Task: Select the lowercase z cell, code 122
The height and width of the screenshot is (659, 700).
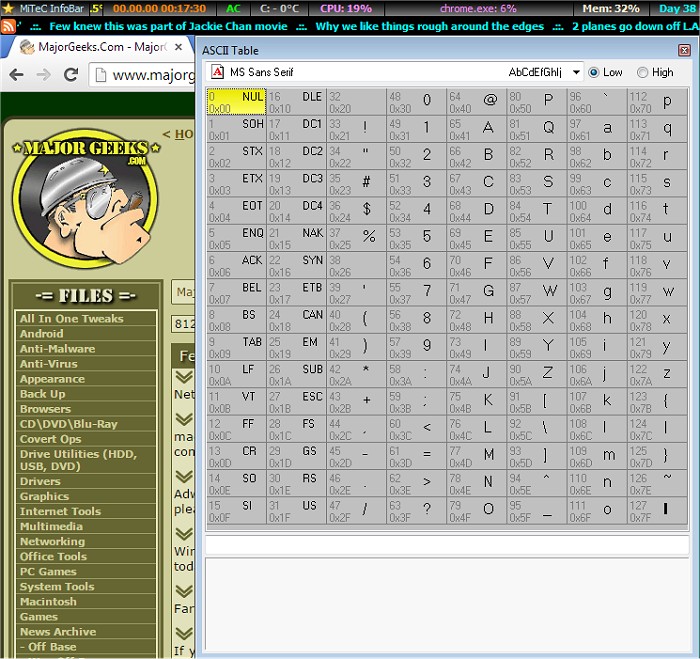Action: pyautogui.click(x=658, y=374)
